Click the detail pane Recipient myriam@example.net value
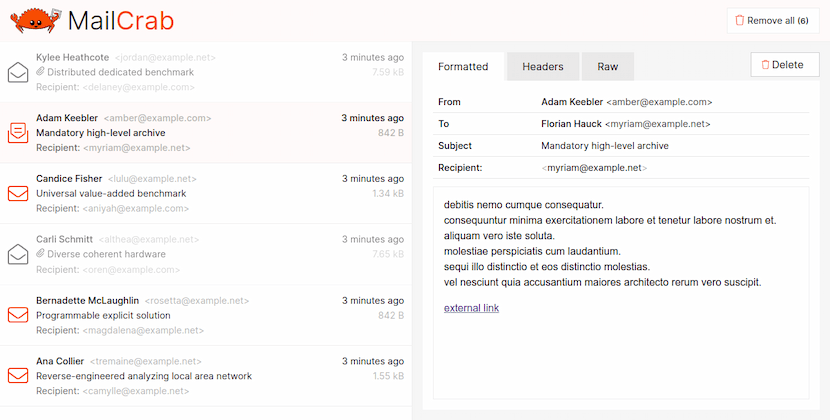The image size is (830, 420). click(x=594, y=168)
